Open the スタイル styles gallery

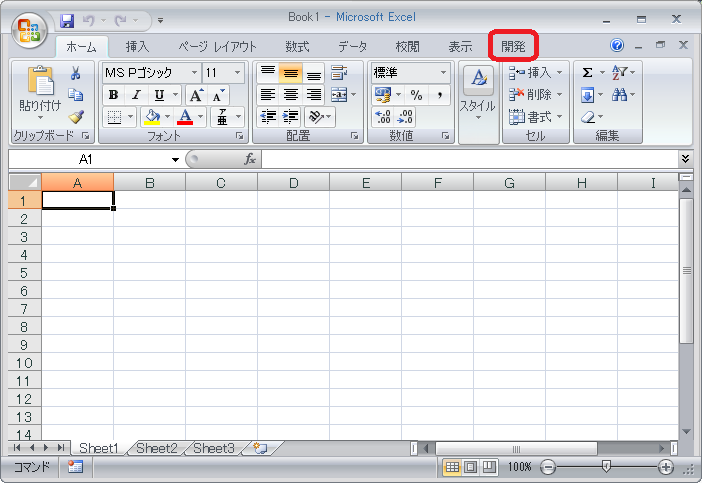click(478, 94)
